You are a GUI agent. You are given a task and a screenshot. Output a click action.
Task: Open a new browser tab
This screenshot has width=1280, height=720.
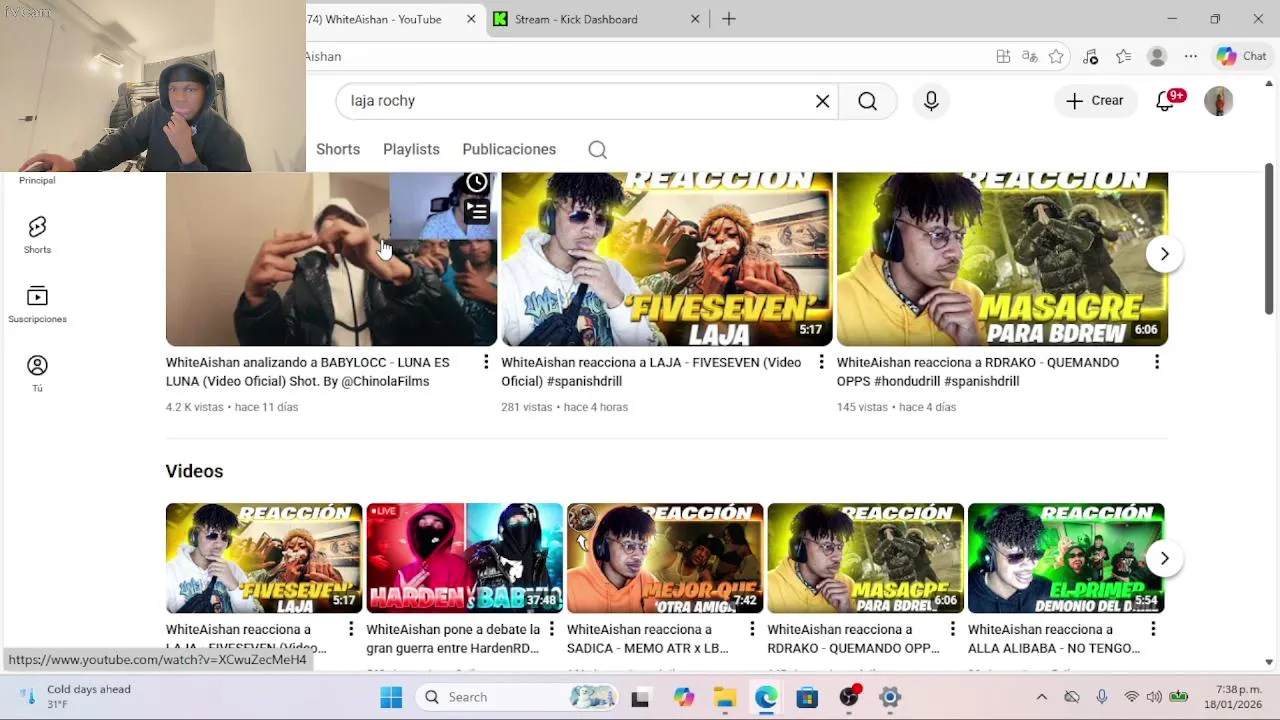pos(729,19)
